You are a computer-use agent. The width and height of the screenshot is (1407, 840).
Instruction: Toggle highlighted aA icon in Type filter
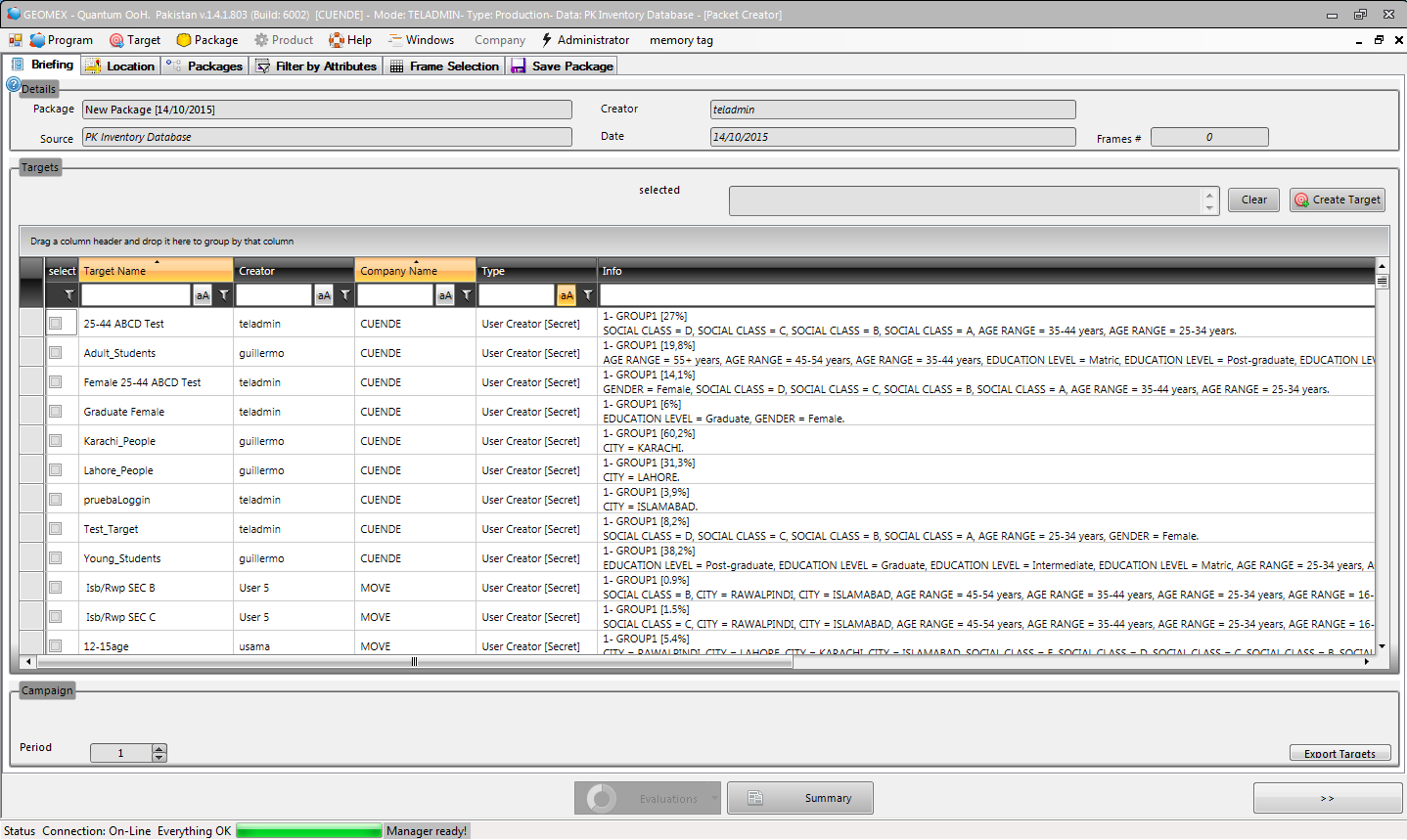coord(567,295)
